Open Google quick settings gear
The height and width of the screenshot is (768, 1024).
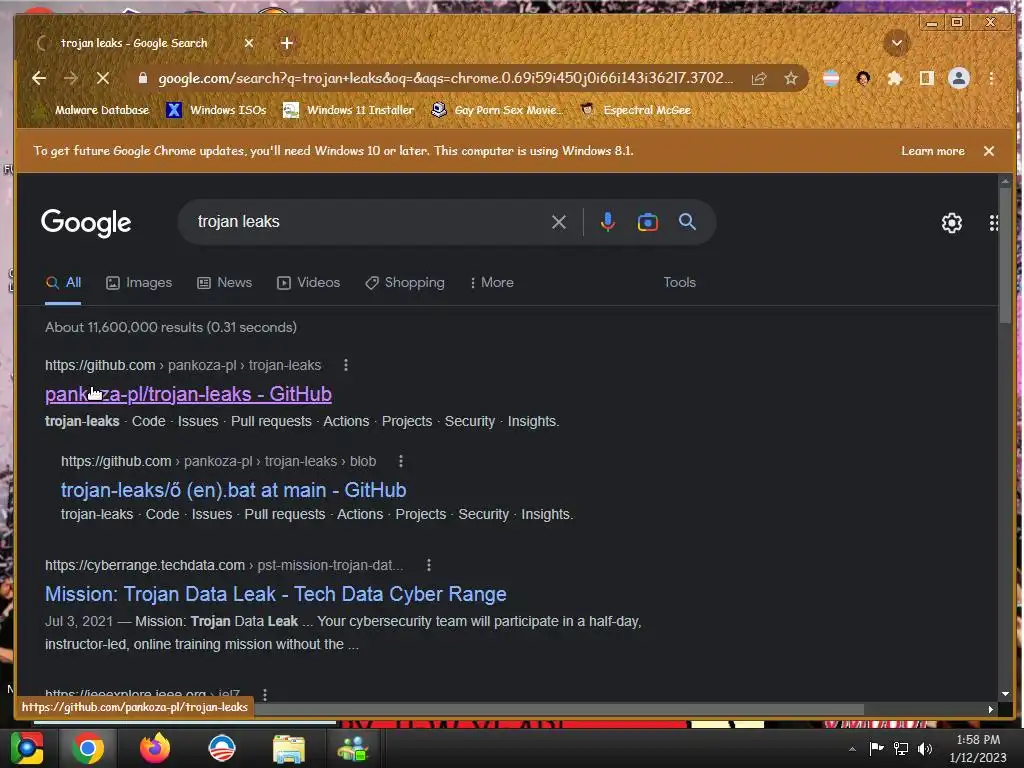[952, 223]
